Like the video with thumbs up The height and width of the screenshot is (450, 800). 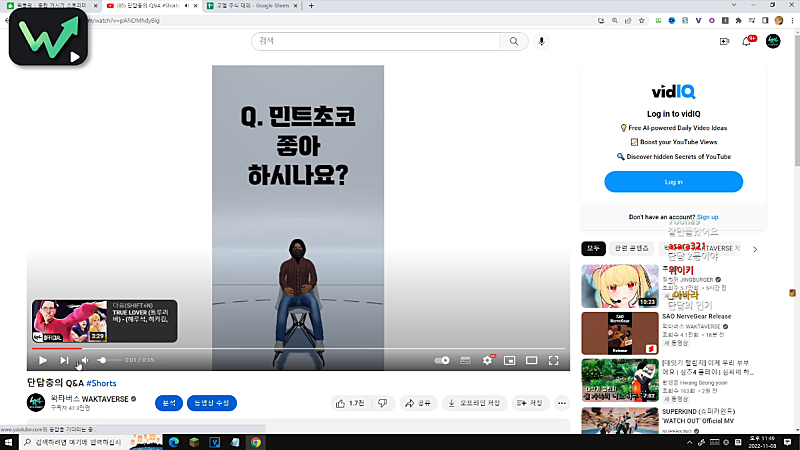point(350,403)
